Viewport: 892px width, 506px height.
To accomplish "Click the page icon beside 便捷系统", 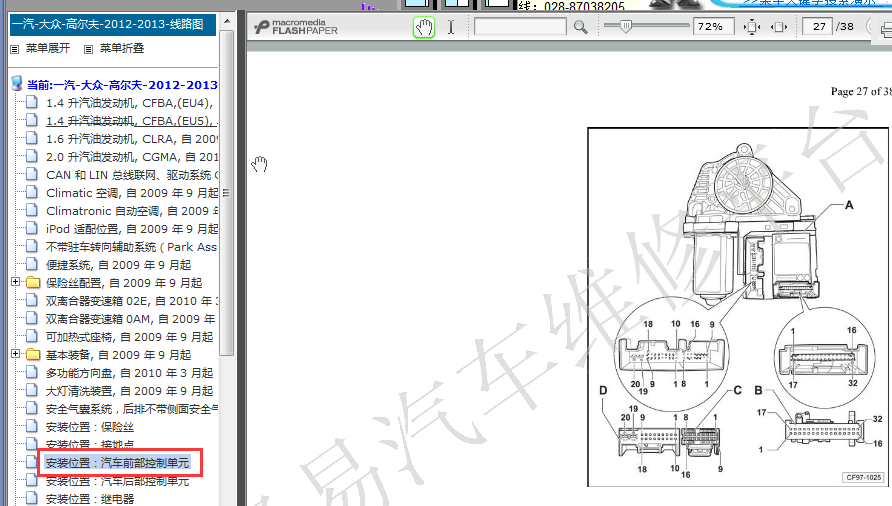I will click(32, 265).
